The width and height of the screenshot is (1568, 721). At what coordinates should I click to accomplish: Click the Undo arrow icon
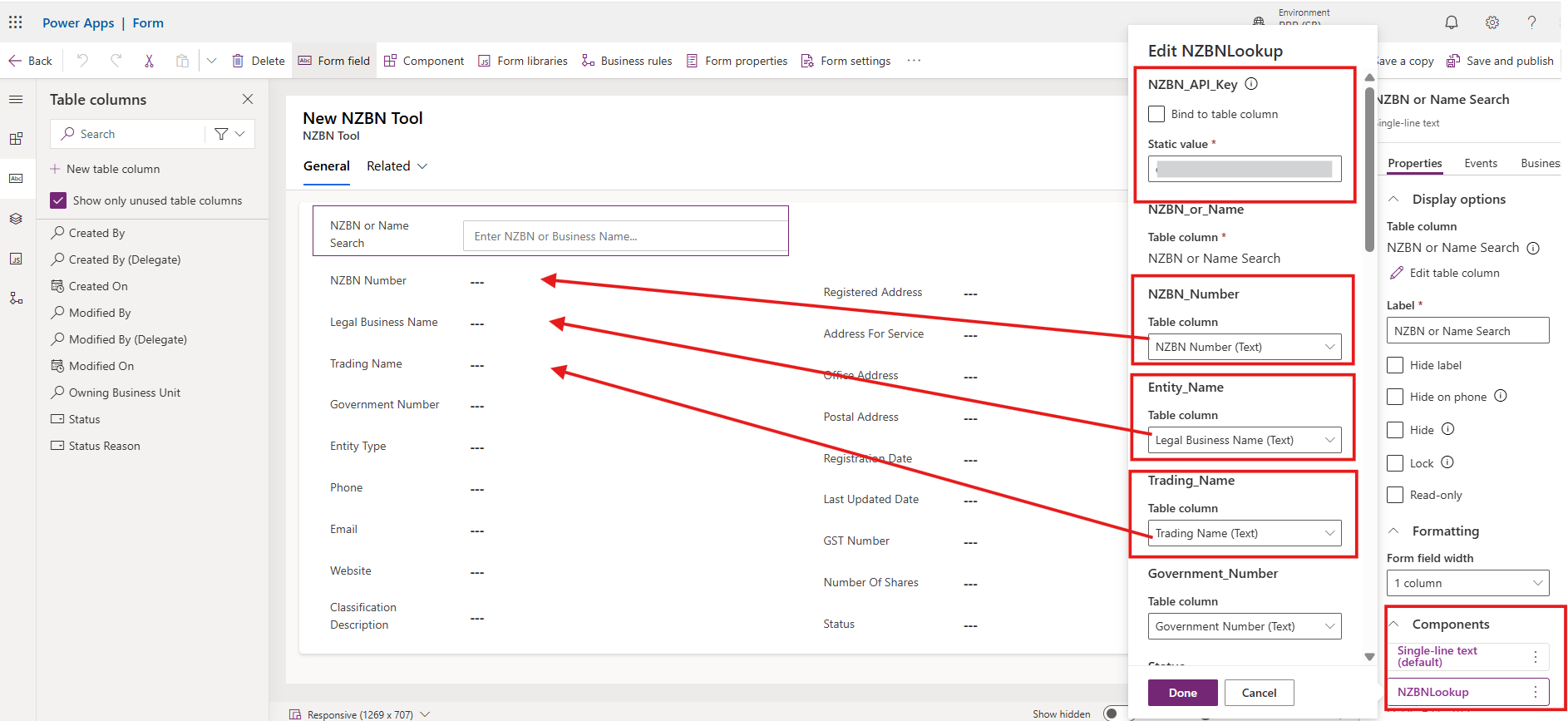(x=82, y=61)
